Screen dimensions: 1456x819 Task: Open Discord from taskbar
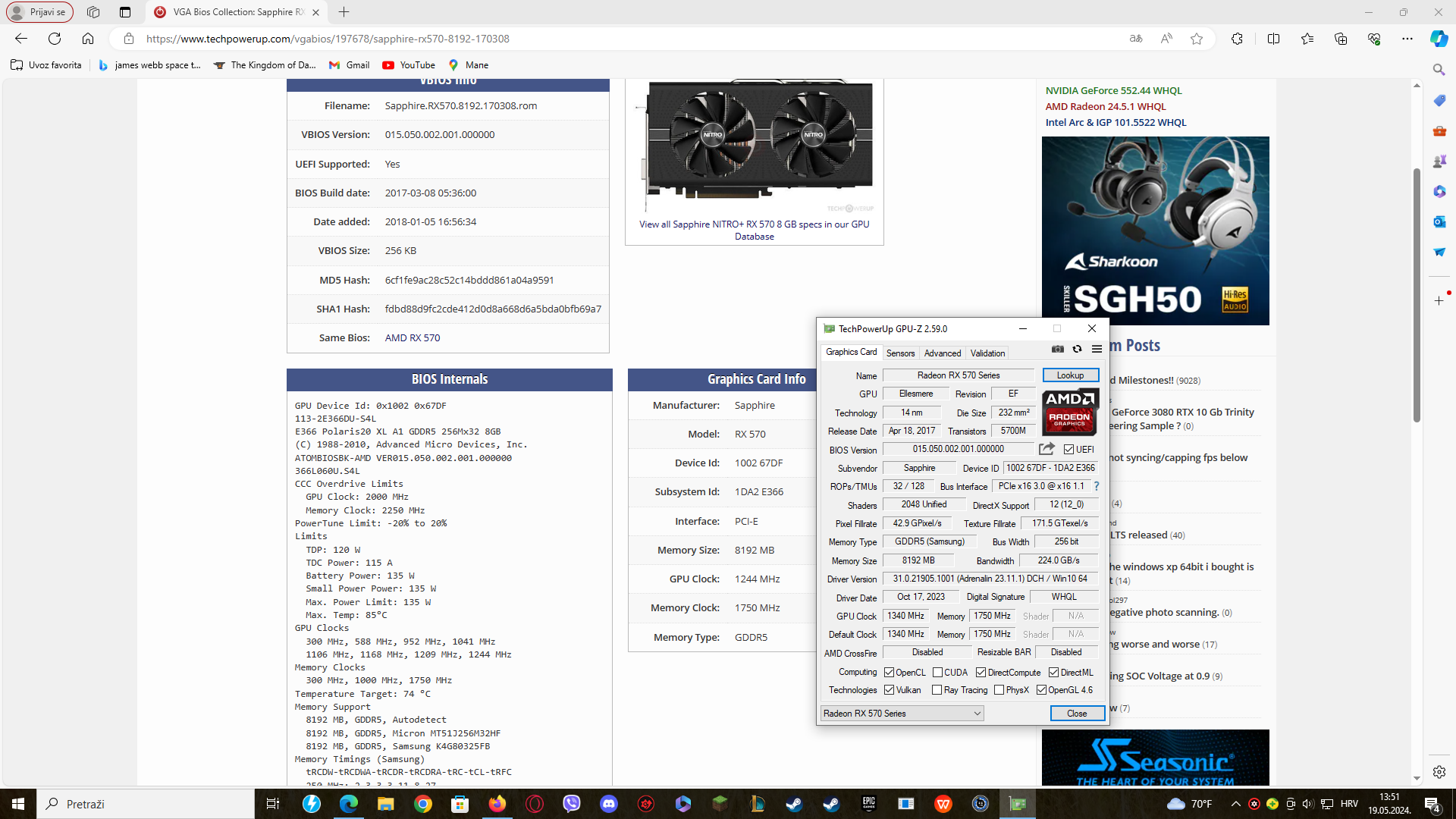pyautogui.click(x=609, y=804)
